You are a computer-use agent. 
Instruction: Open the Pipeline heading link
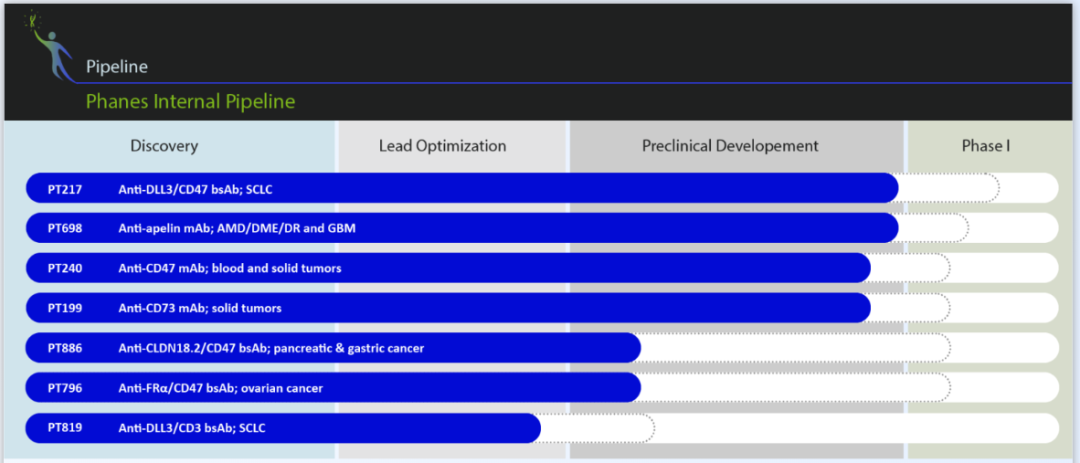tap(116, 67)
